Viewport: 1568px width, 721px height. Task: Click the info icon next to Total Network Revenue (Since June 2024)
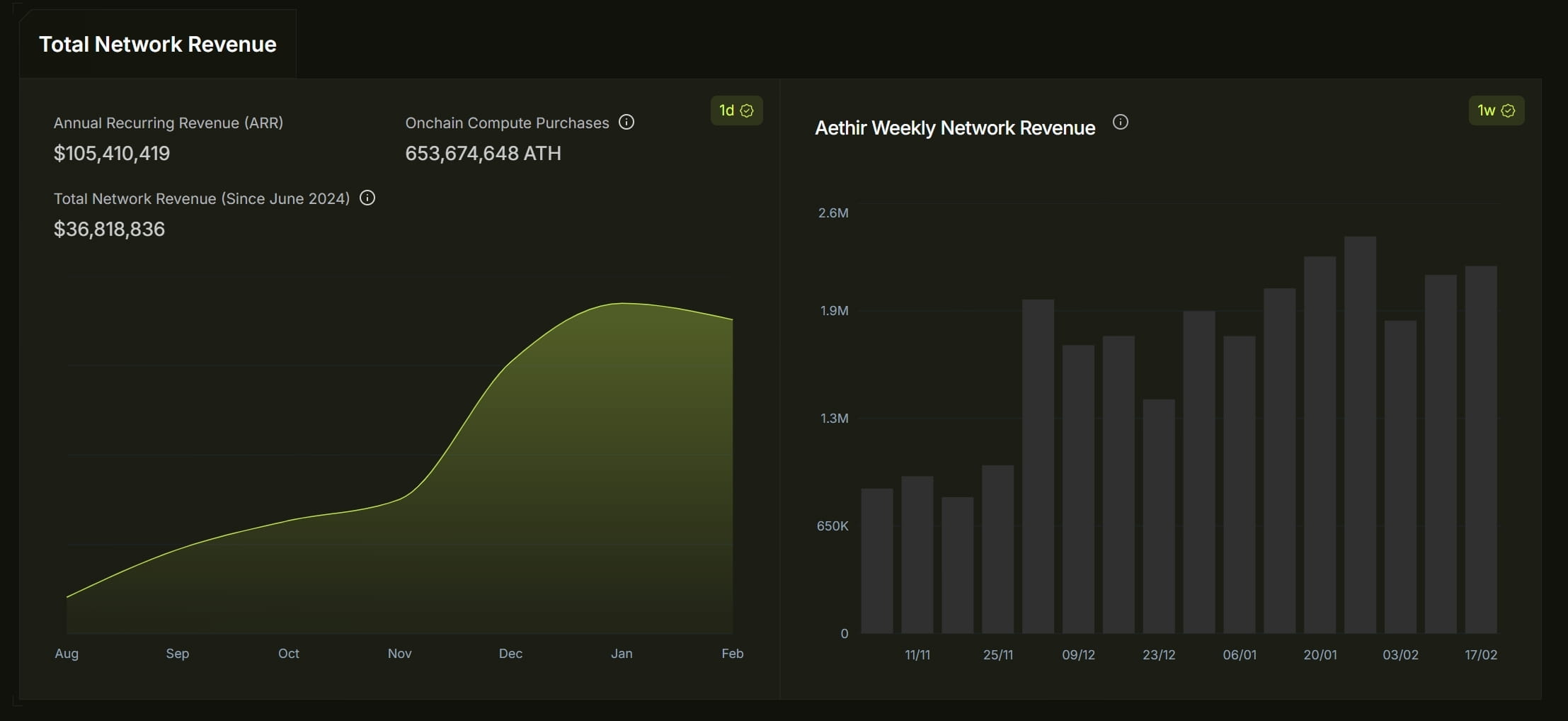coord(367,198)
